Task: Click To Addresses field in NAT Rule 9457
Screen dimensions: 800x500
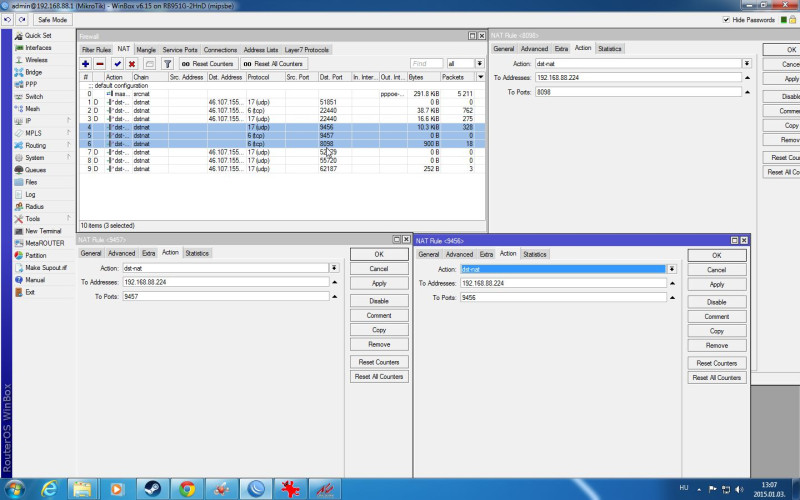Action: (226, 282)
